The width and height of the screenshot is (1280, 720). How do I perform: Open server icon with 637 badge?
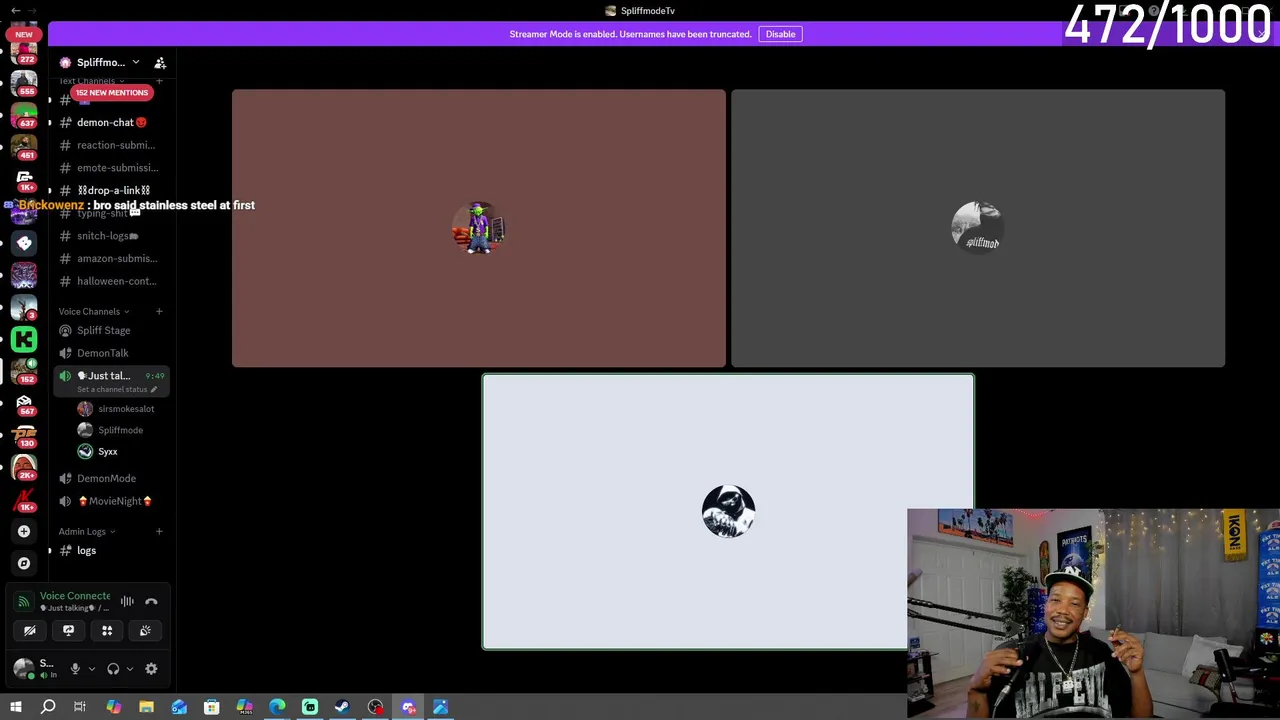24,115
